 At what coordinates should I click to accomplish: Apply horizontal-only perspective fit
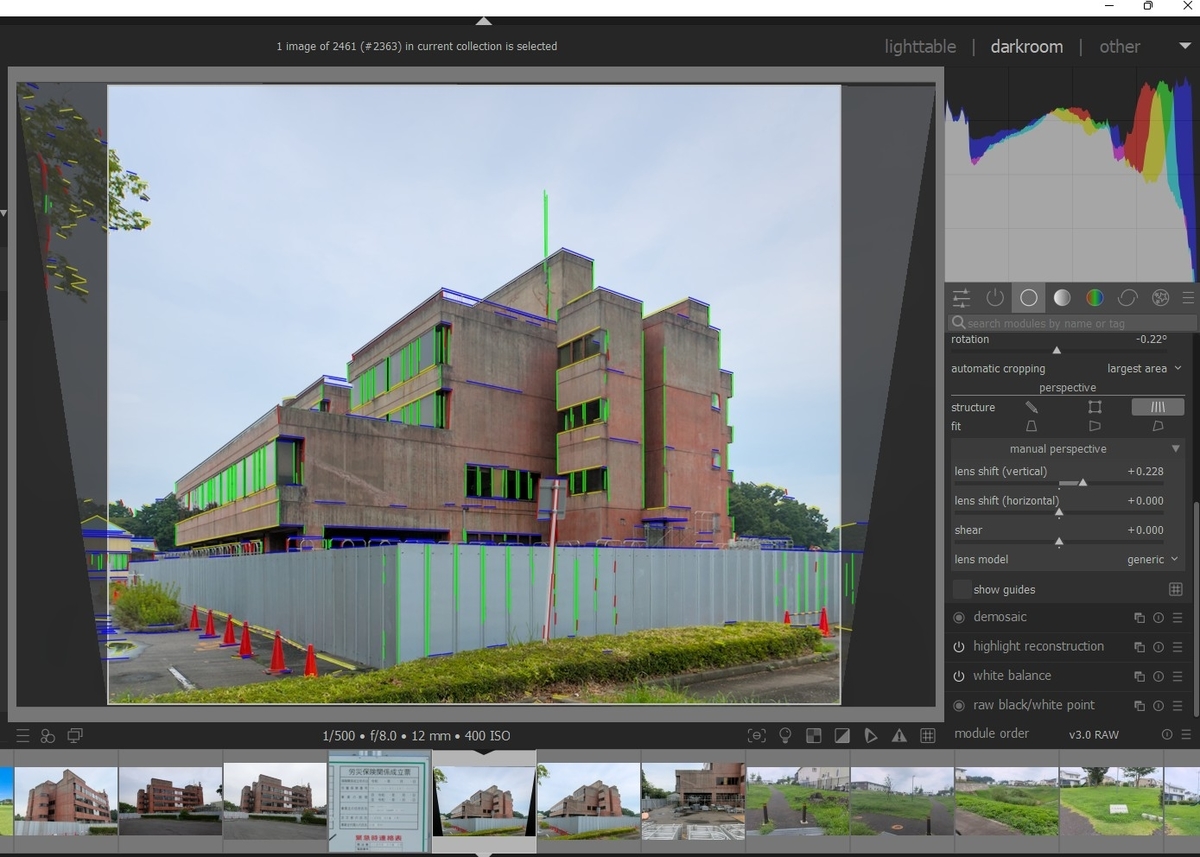click(x=1095, y=426)
